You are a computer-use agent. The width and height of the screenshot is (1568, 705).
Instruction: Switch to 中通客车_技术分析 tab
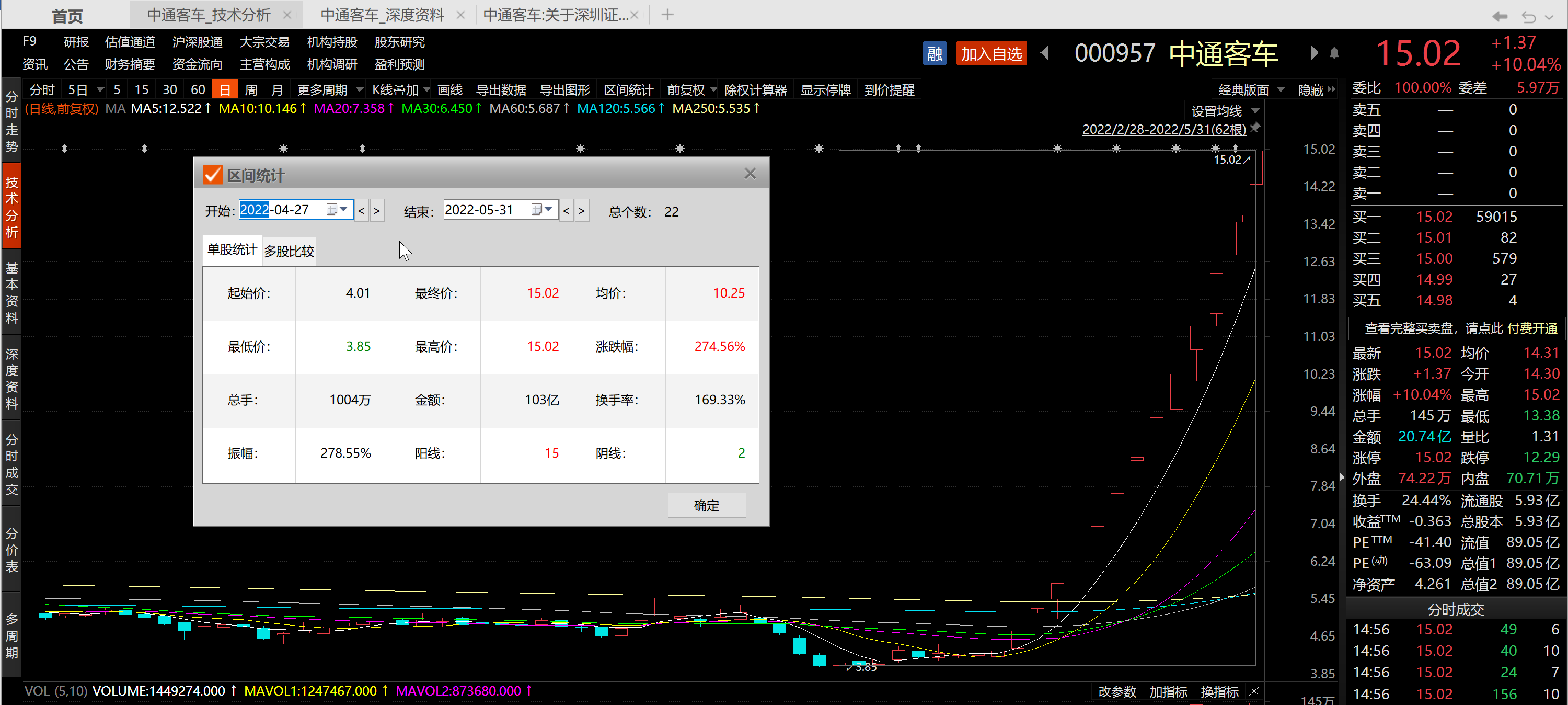(209, 15)
